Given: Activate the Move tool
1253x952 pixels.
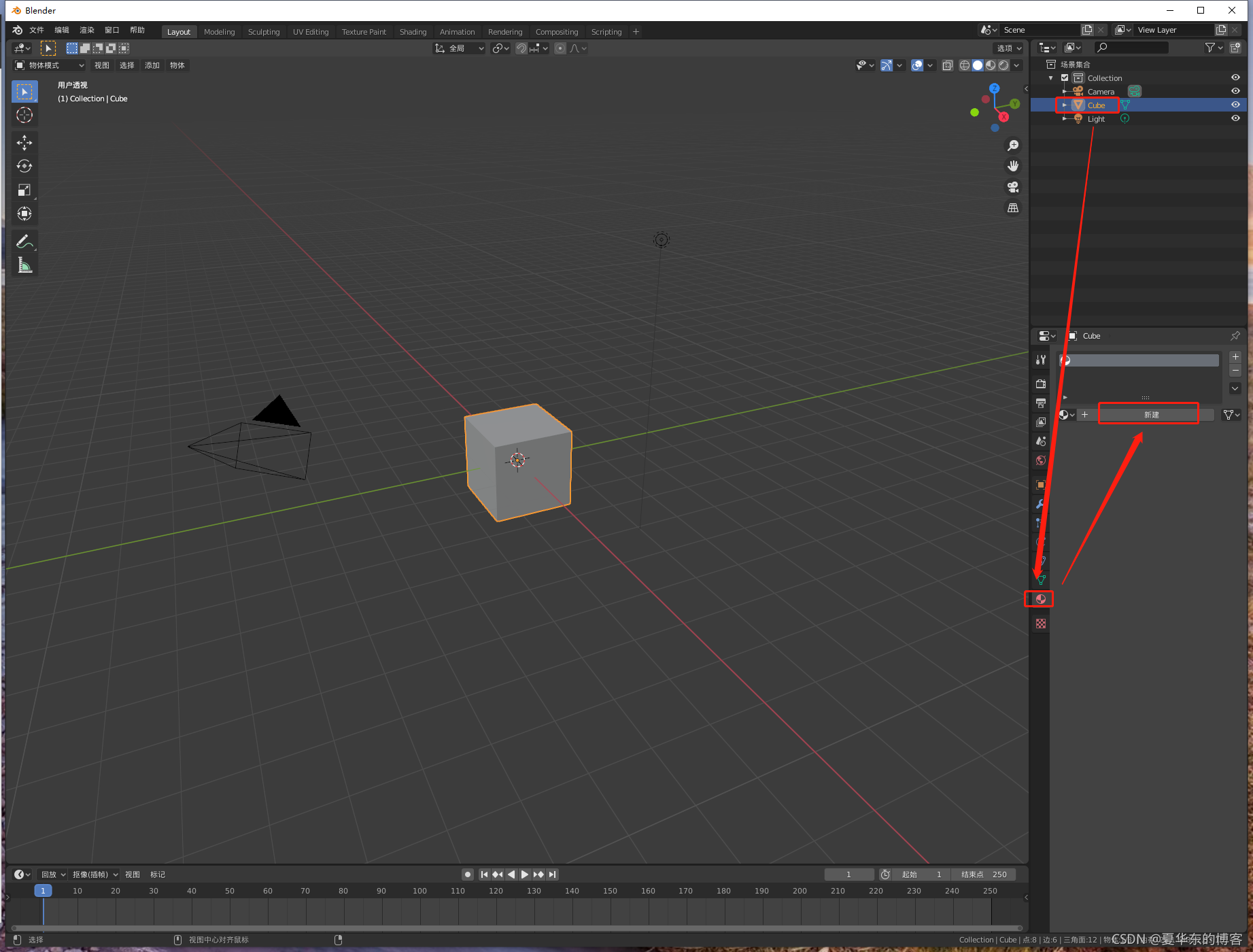Looking at the screenshot, I should point(24,142).
